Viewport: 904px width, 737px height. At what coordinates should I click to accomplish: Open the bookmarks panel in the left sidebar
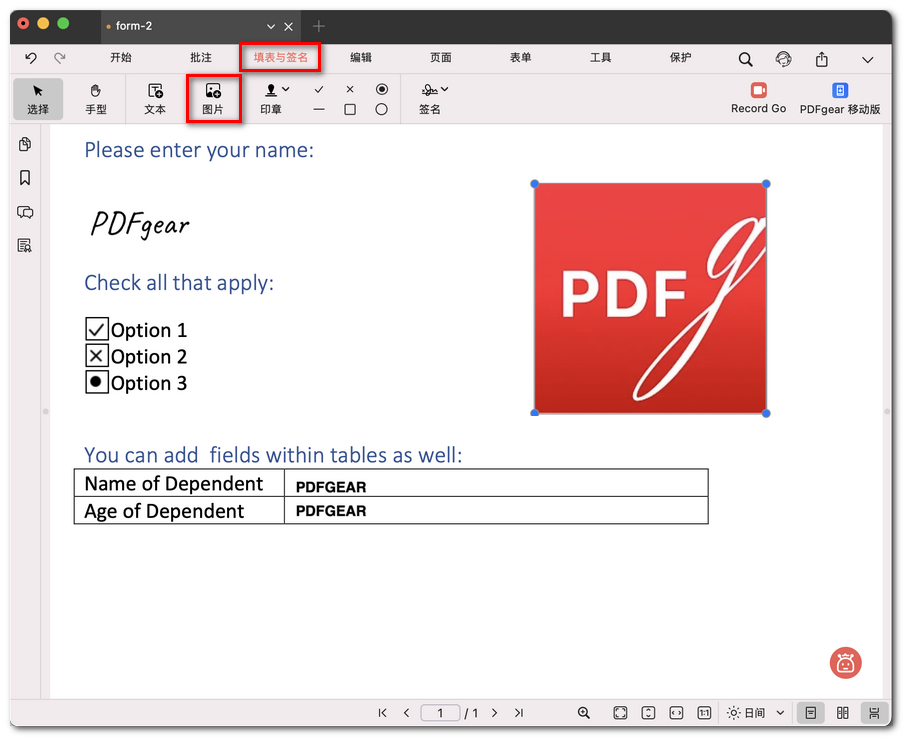coord(25,178)
